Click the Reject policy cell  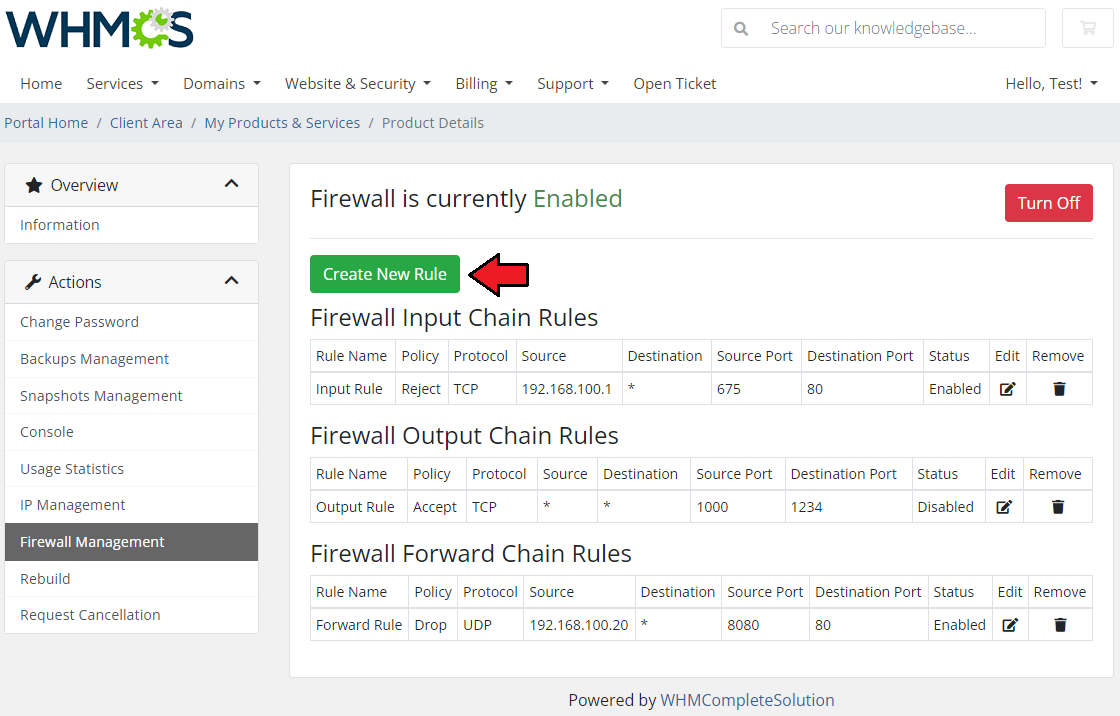click(x=421, y=389)
